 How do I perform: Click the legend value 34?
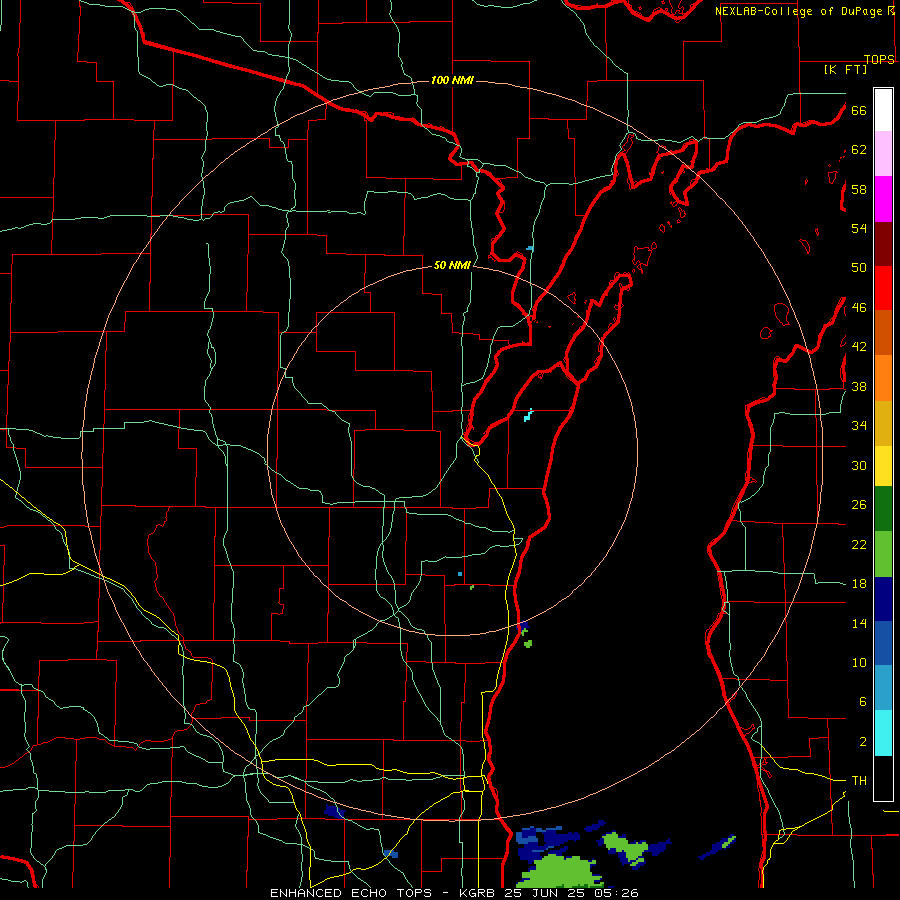pos(859,425)
